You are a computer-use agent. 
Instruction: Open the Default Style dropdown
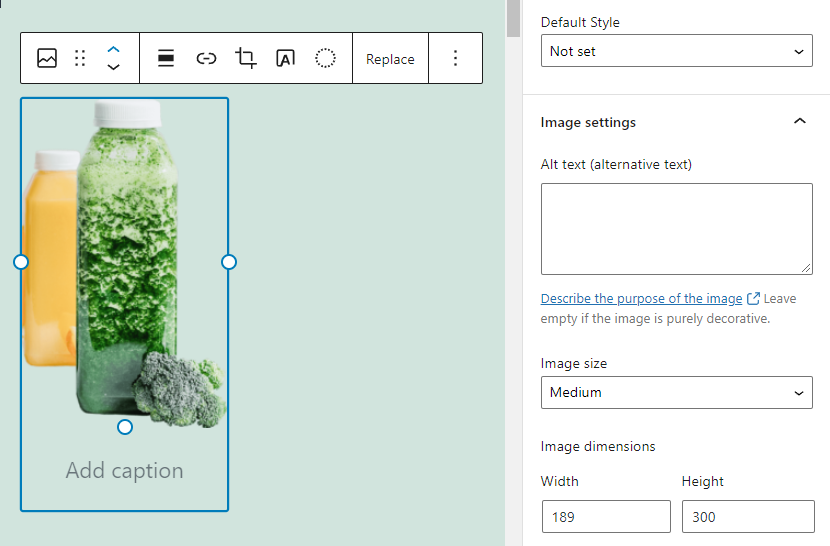(676, 51)
